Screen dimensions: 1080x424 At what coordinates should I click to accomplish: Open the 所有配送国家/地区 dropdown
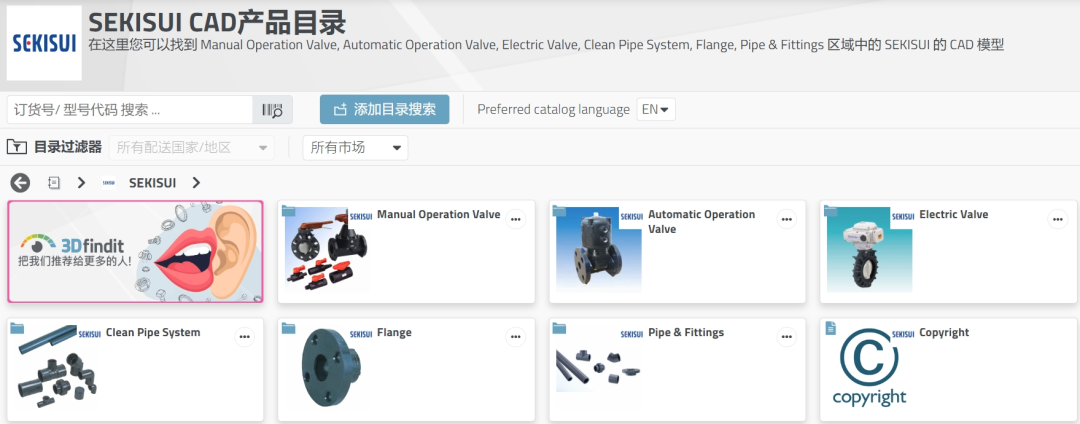[191, 148]
